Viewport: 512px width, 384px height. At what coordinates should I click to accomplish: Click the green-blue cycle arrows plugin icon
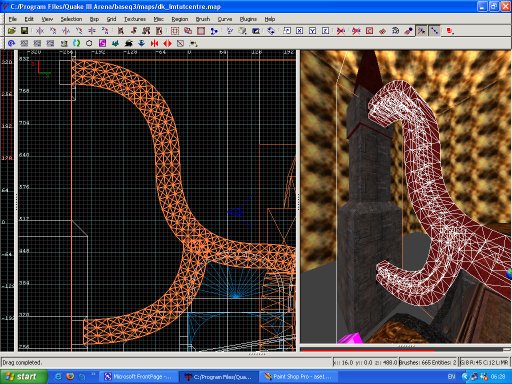point(76,43)
